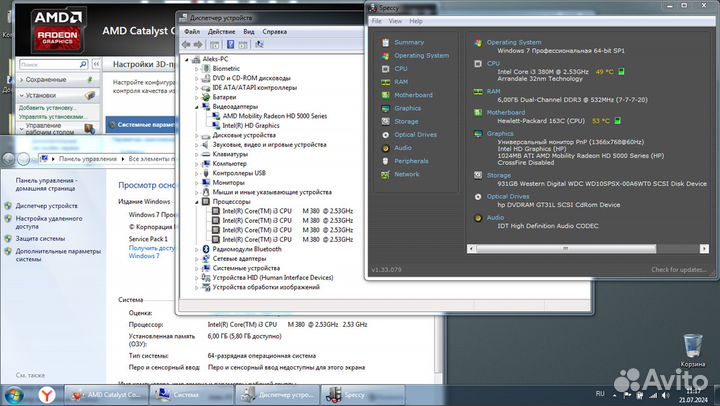This screenshot has height=406, width=720.
Task: Switch to AMD Catalyst taskbar button
Action: [x=107, y=395]
